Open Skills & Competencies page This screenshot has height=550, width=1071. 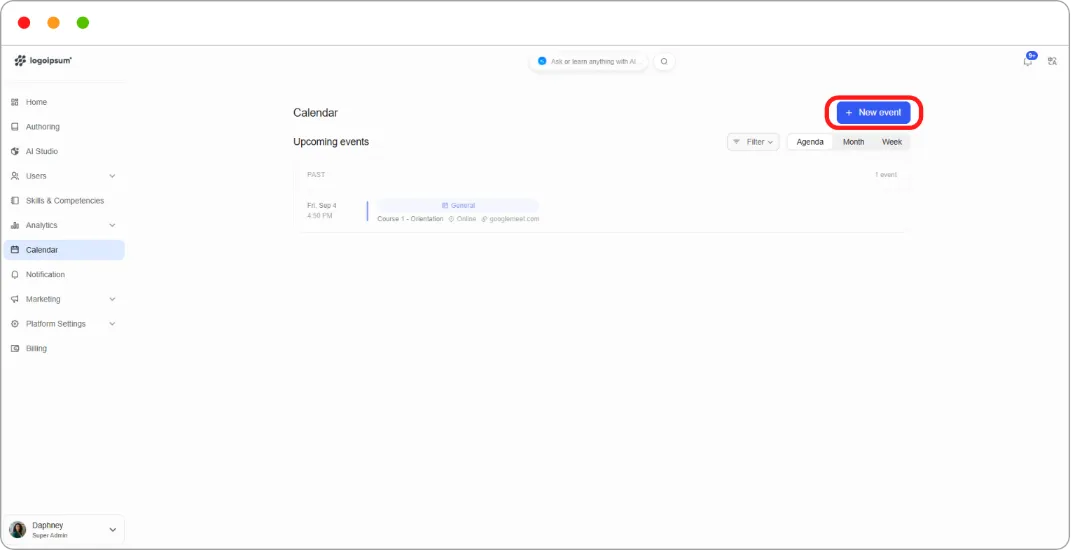coord(64,200)
